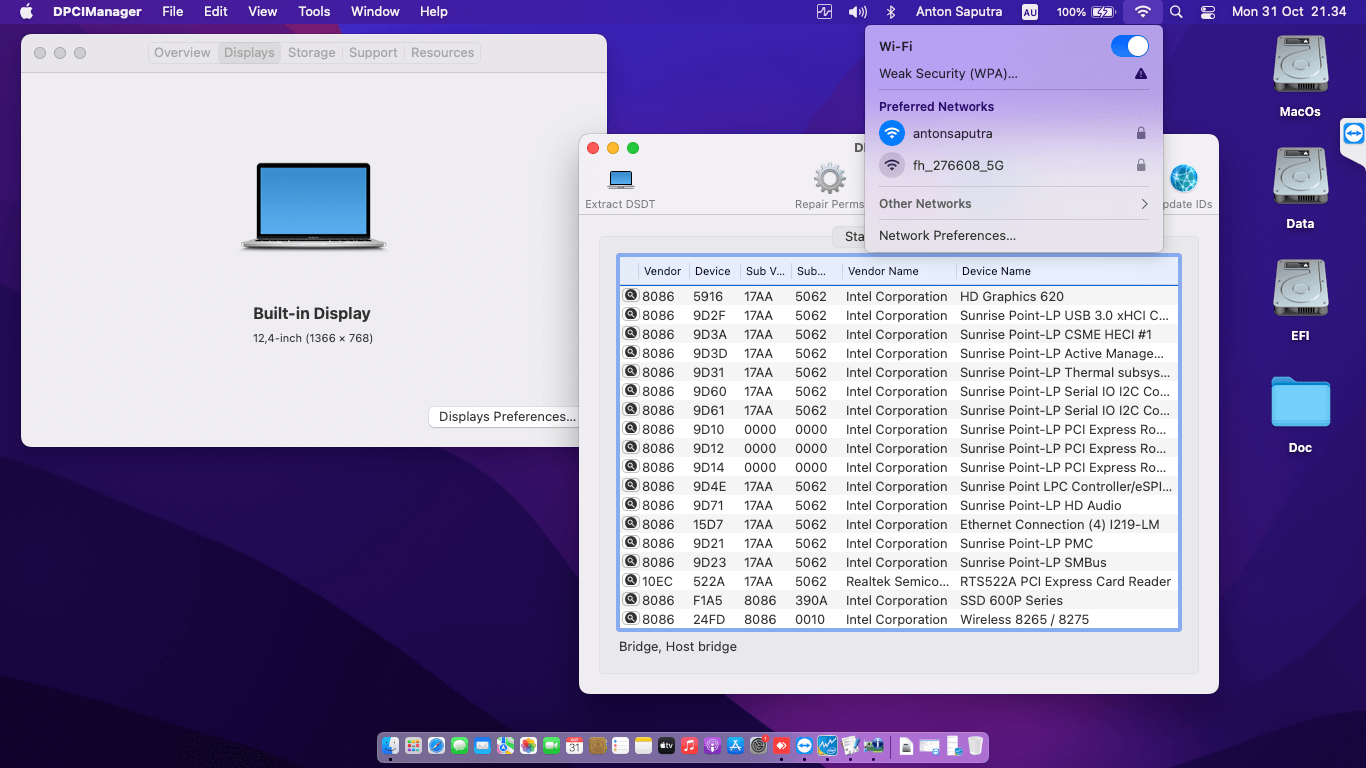The width and height of the screenshot is (1366, 768).
Task: Turn off the Wi-Fi switch
Action: tap(1129, 46)
